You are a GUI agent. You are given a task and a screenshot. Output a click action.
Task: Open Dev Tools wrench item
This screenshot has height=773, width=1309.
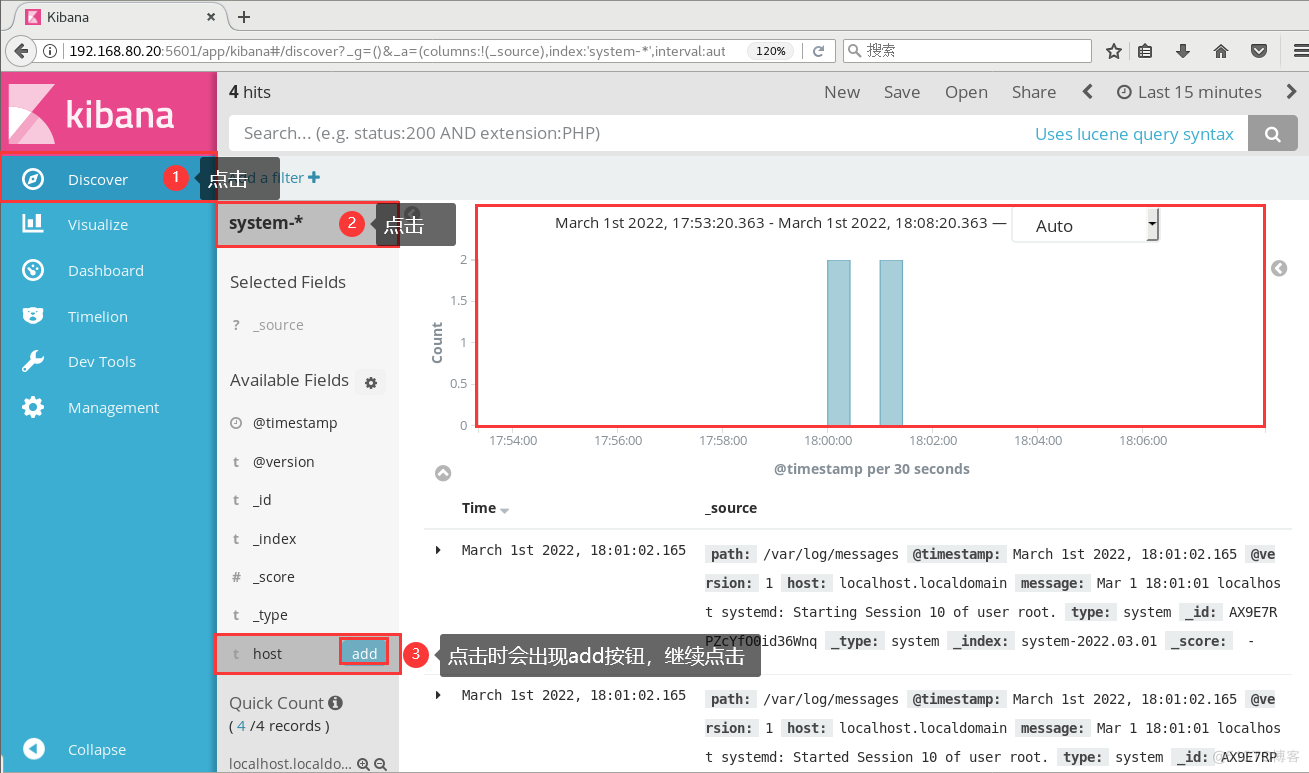101,362
